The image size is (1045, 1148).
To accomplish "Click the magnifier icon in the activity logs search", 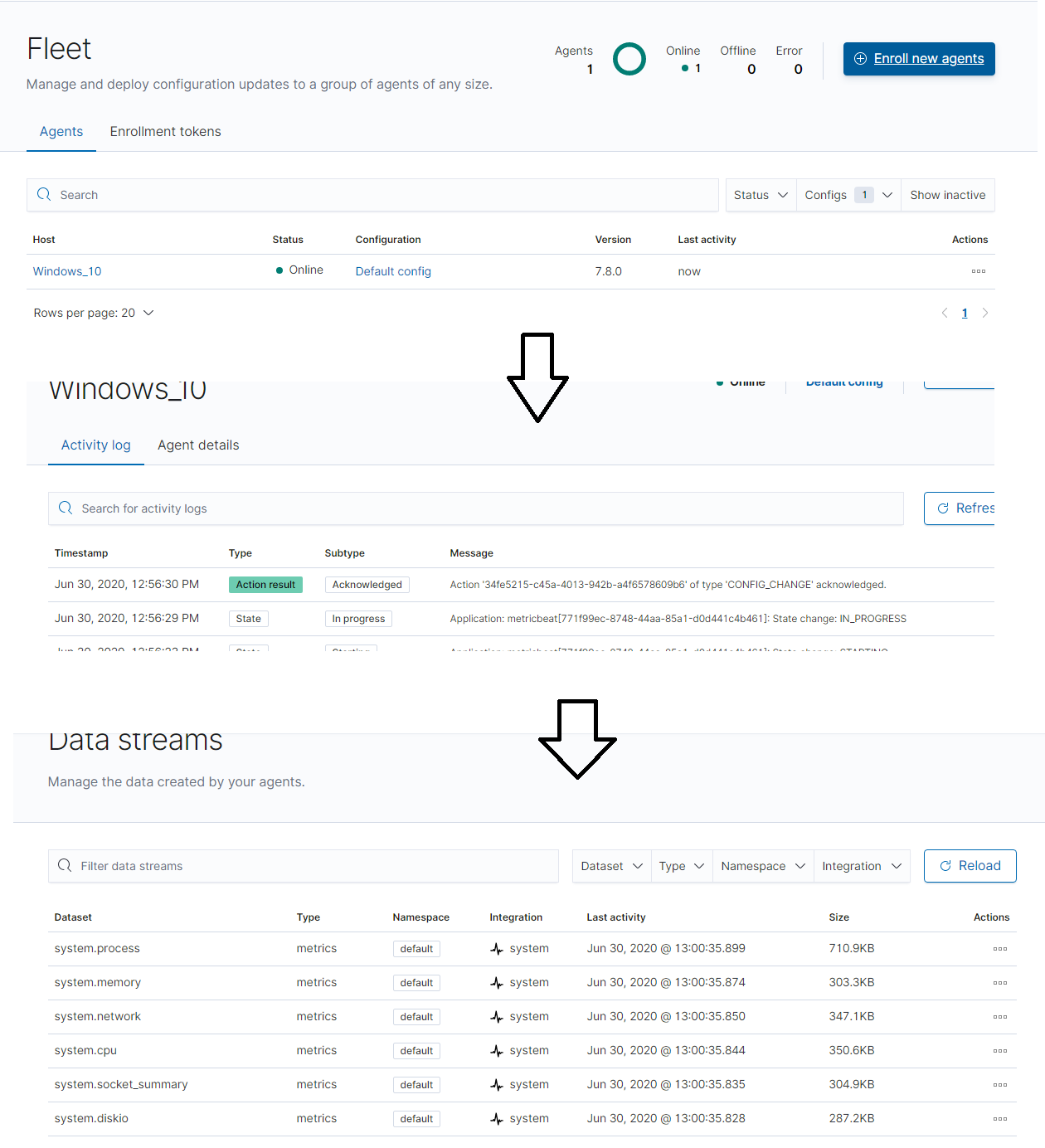I will click(66, 508).
